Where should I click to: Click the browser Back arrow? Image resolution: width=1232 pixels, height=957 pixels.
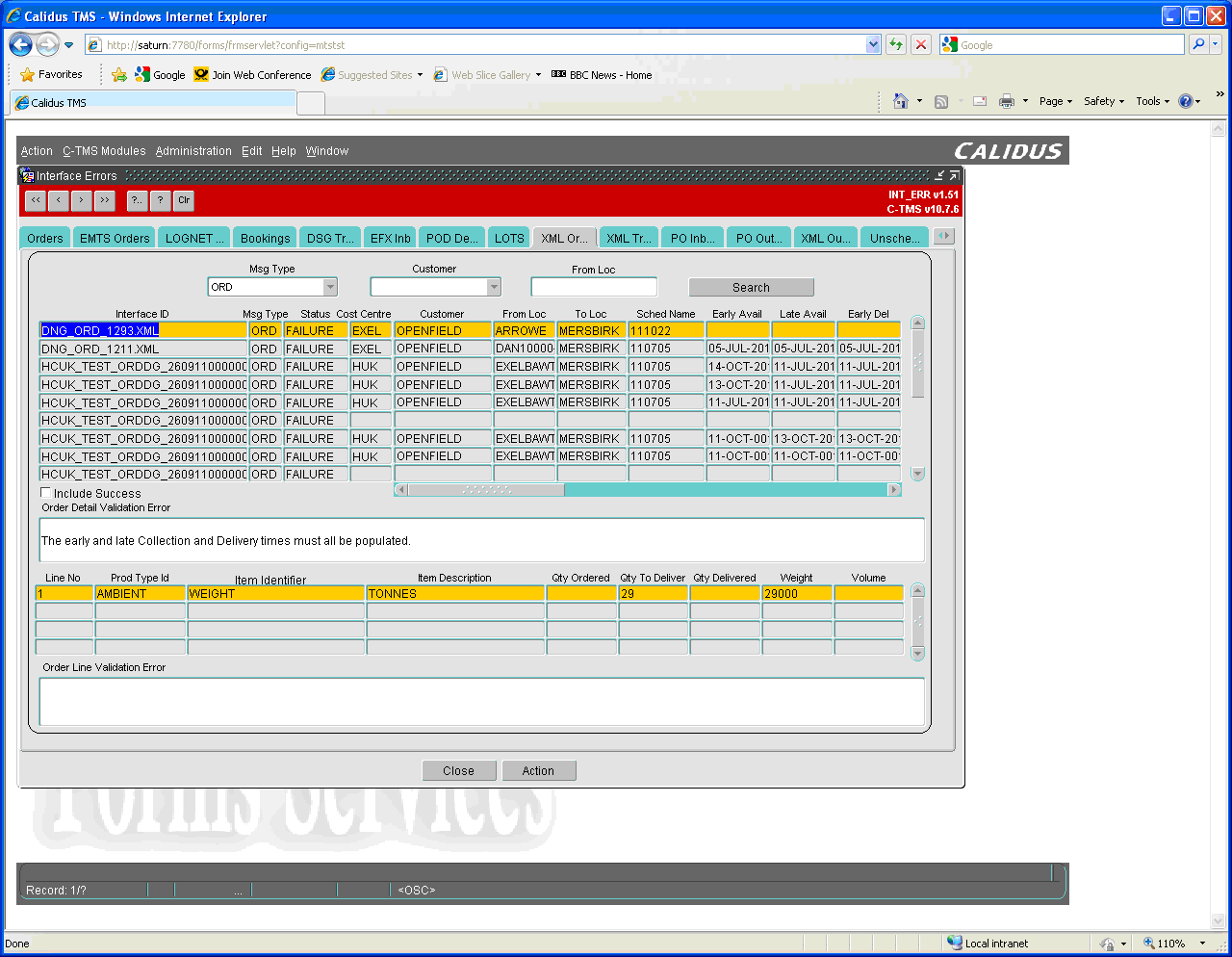(x=21, y=44)
